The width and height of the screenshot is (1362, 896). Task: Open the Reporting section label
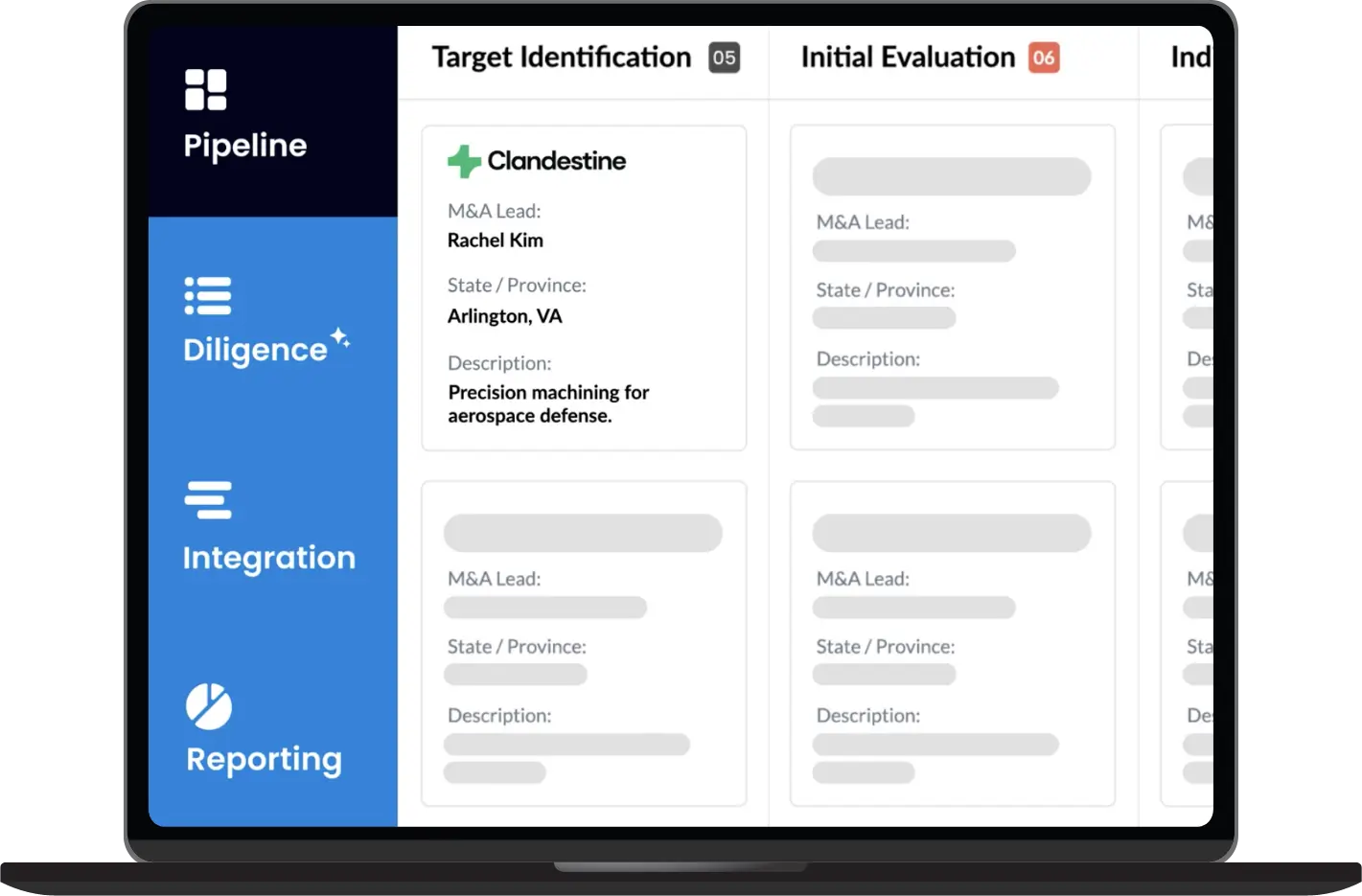click(264, 760)
